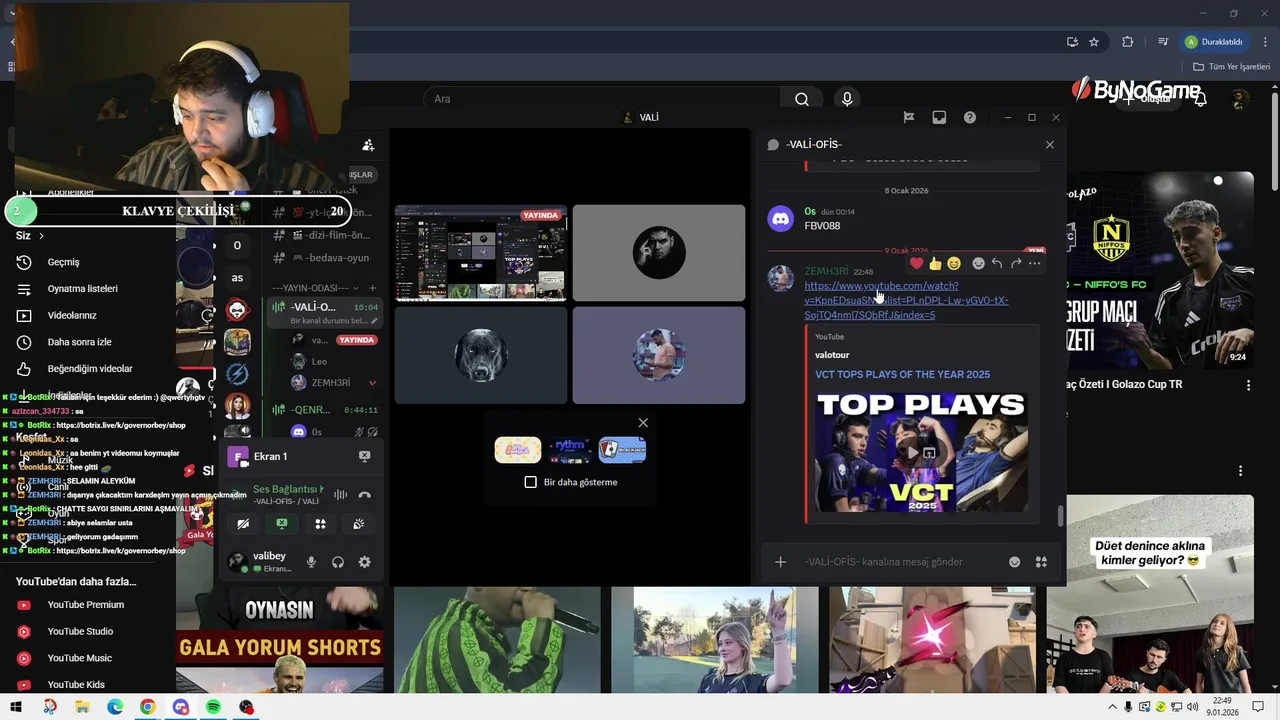React with the thumbs up emoji
1280x720 pixels.
click(x=935, y=263)
